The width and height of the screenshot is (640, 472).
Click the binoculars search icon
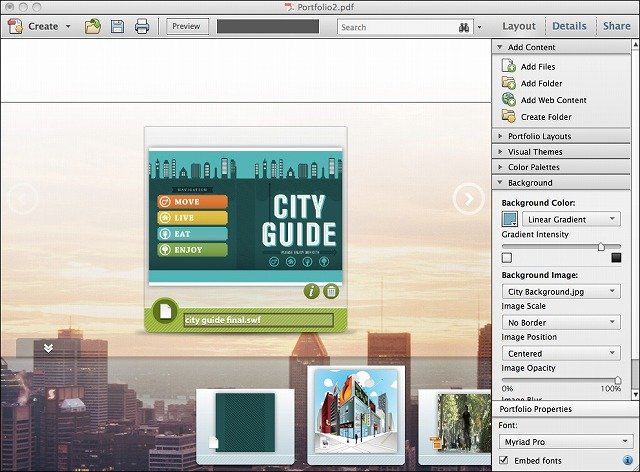pyautogui.click(x=464, y=27)
